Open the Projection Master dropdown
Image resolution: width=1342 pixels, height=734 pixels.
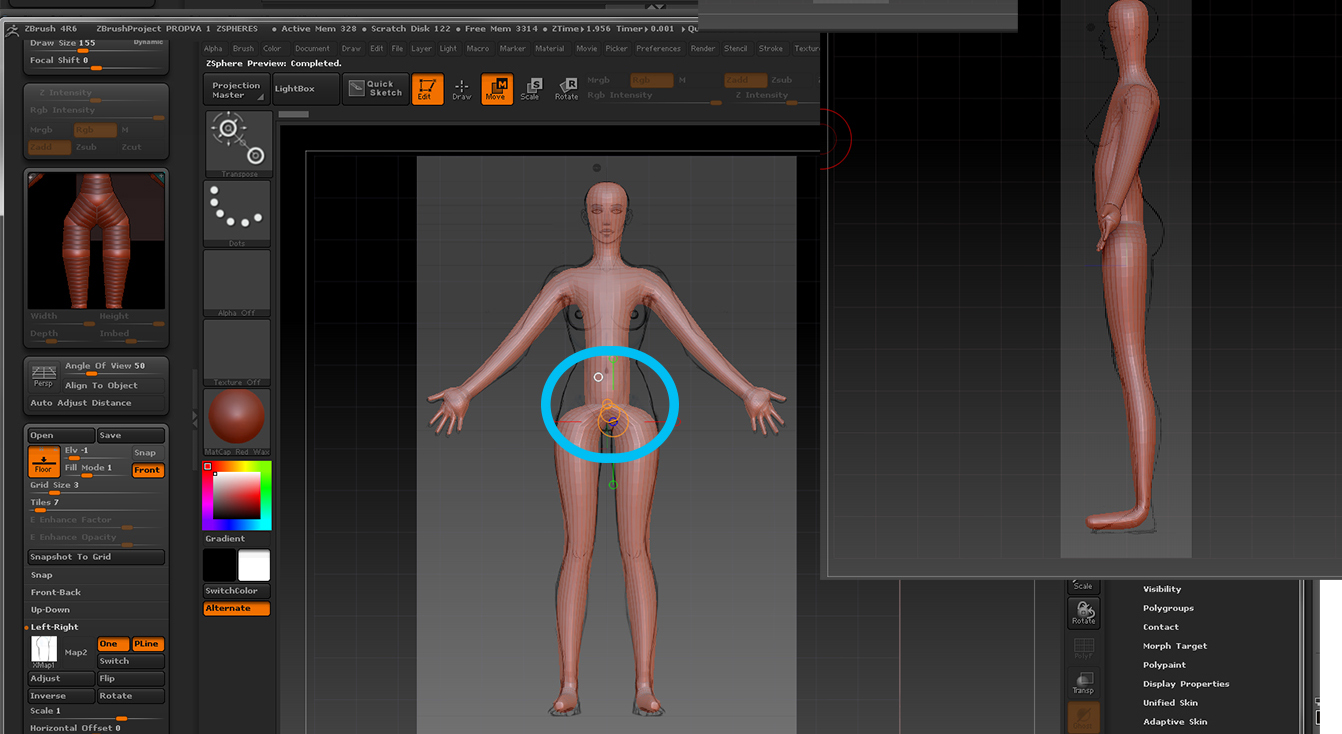tap(237, 90)
